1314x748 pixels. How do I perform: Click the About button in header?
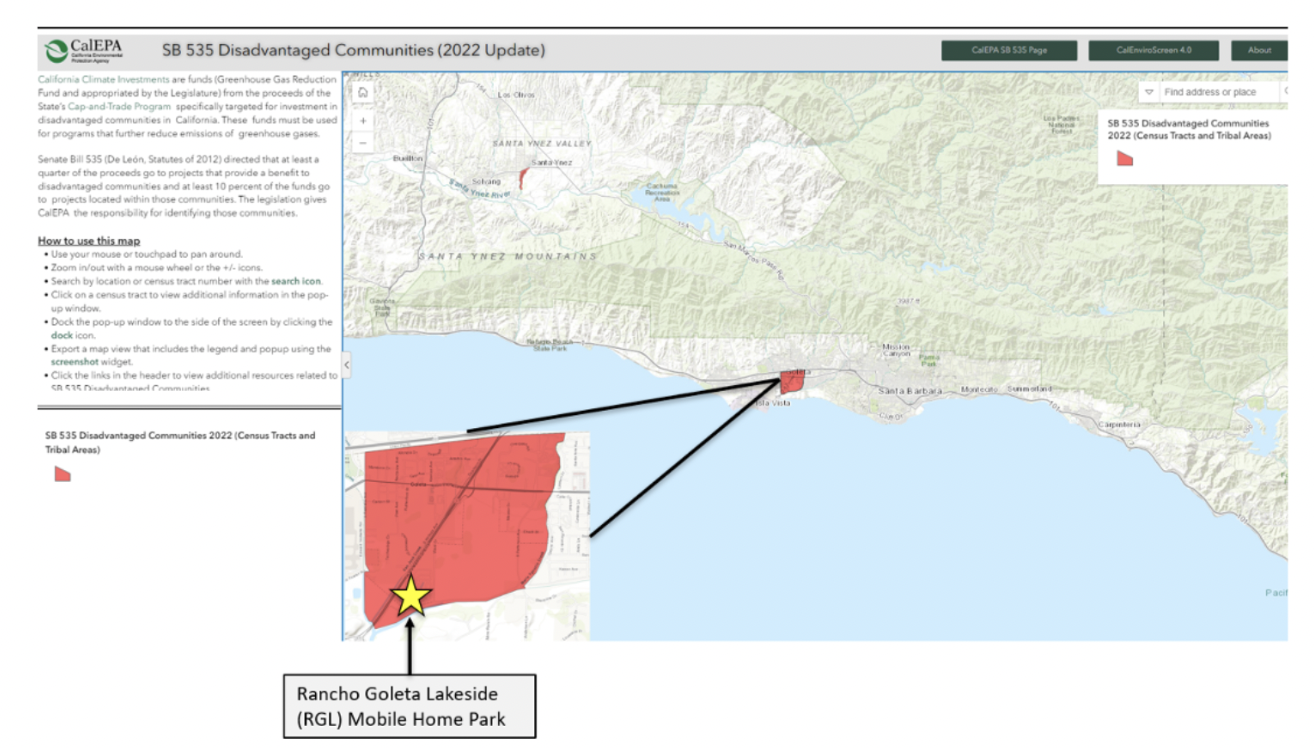pyautogui.click(x=1259, y=50)
